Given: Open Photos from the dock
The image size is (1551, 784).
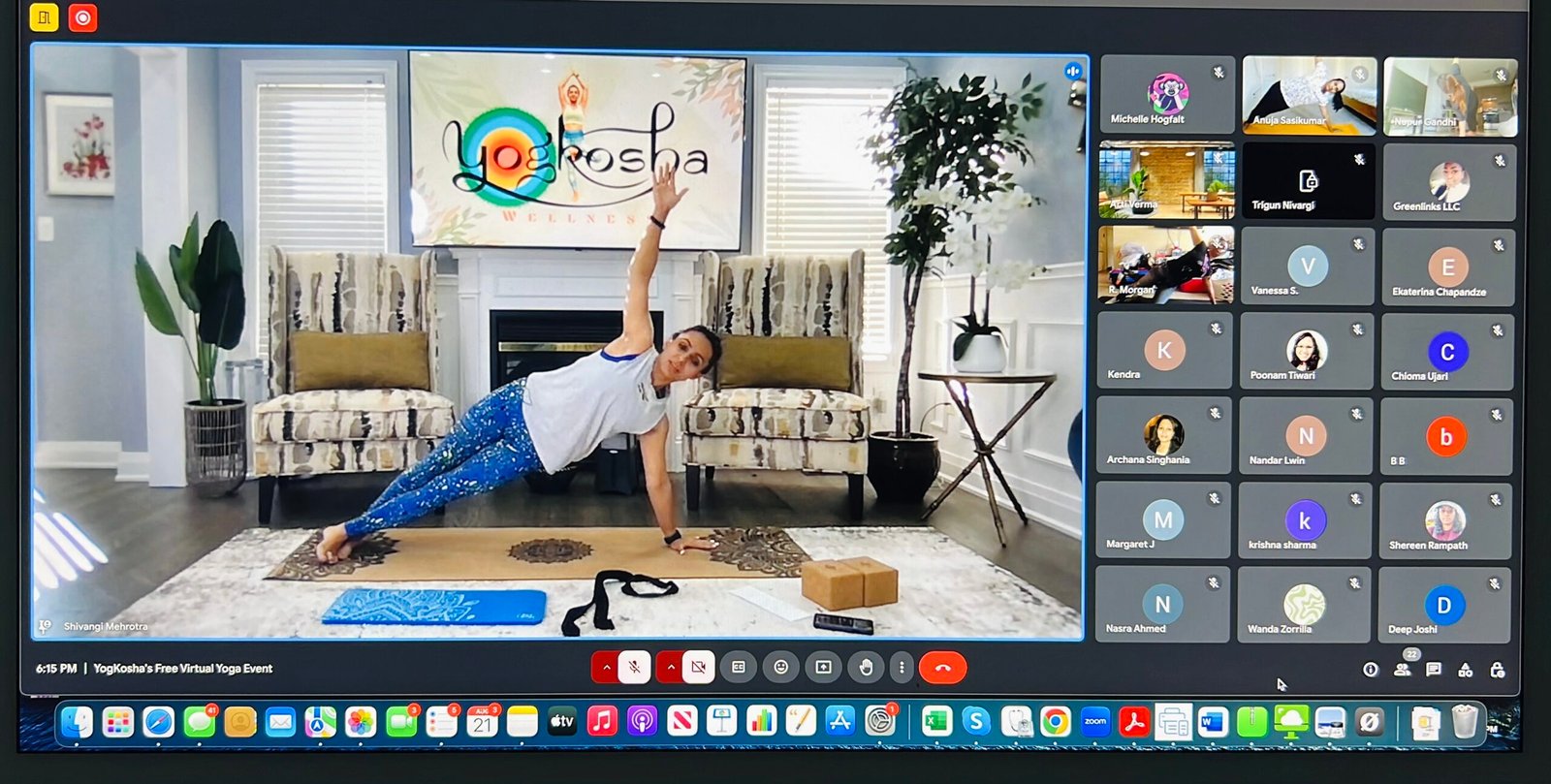Looking at the screenshot, I should (361, 722).
